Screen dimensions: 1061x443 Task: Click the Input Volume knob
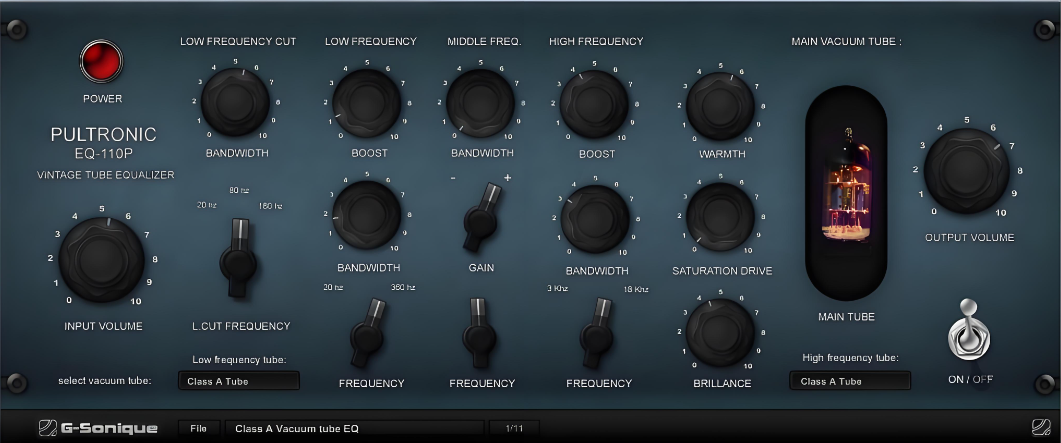101,259
